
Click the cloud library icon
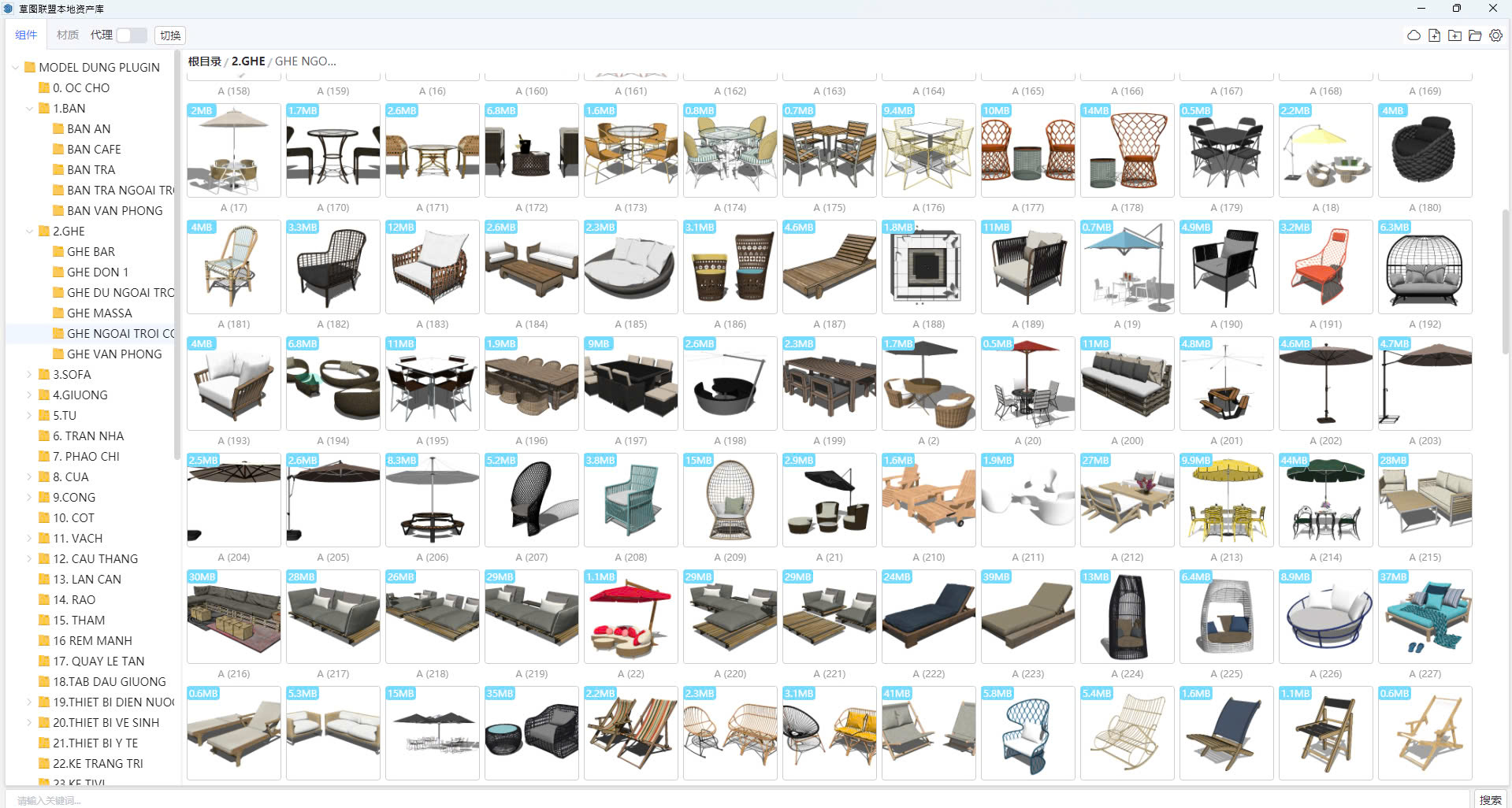pos(1414,35)
